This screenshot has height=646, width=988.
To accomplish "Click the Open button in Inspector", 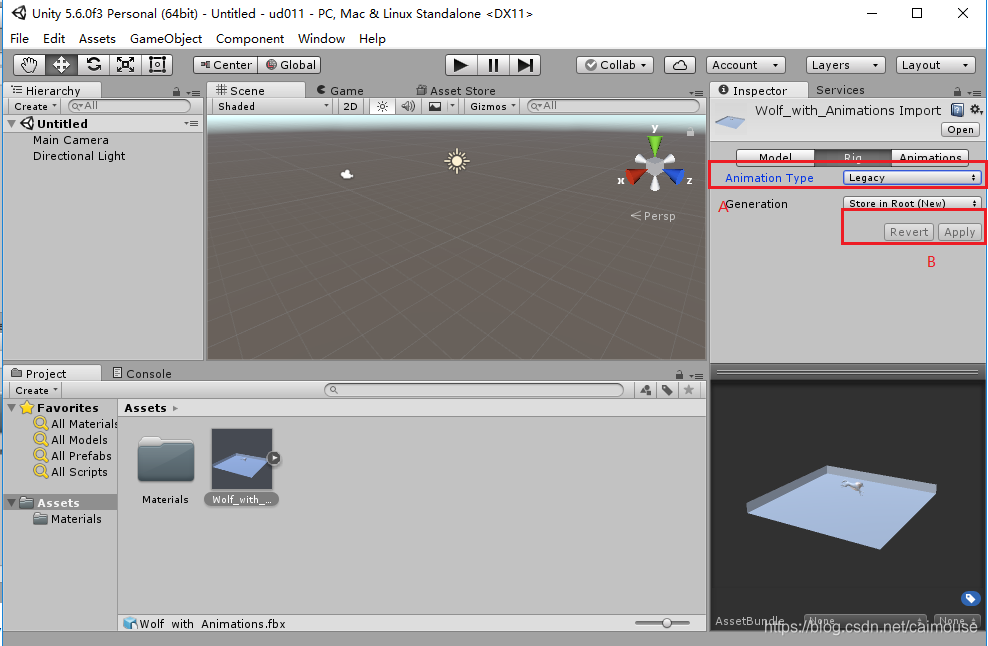I will pyautogui.click(x=960, y=129).
